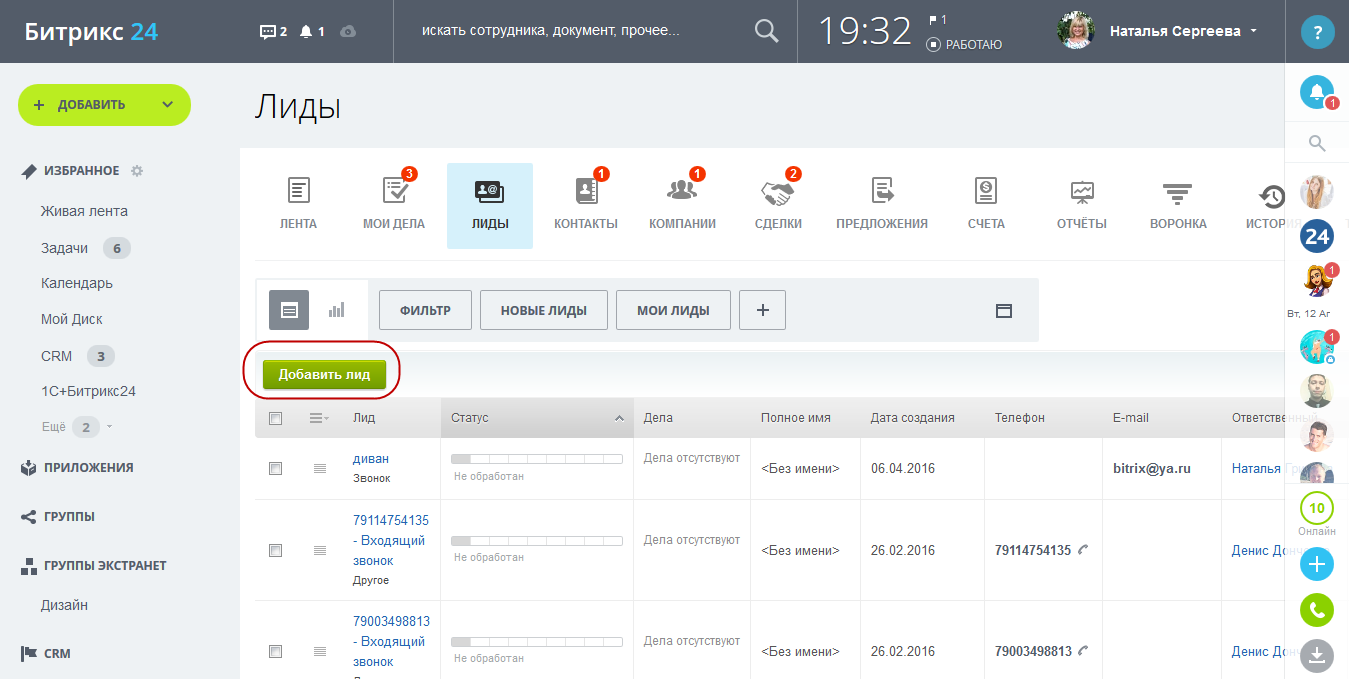Focus the header search input field
1349x679 pixels.
(x=580, y=31)
